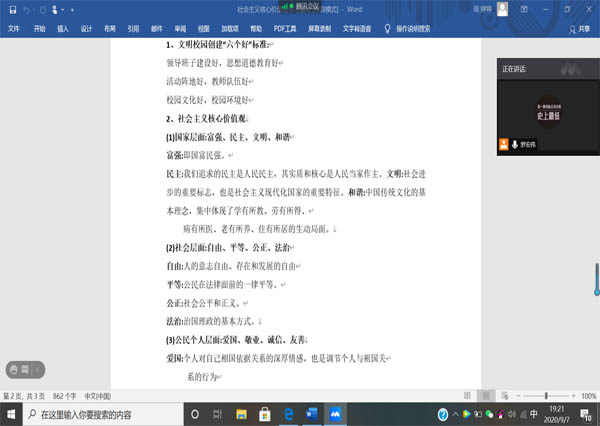Click the word count 862 个字 in status bar
This screenshot has width=600, height=426.
pyautogui.click(x=66, y=396)
